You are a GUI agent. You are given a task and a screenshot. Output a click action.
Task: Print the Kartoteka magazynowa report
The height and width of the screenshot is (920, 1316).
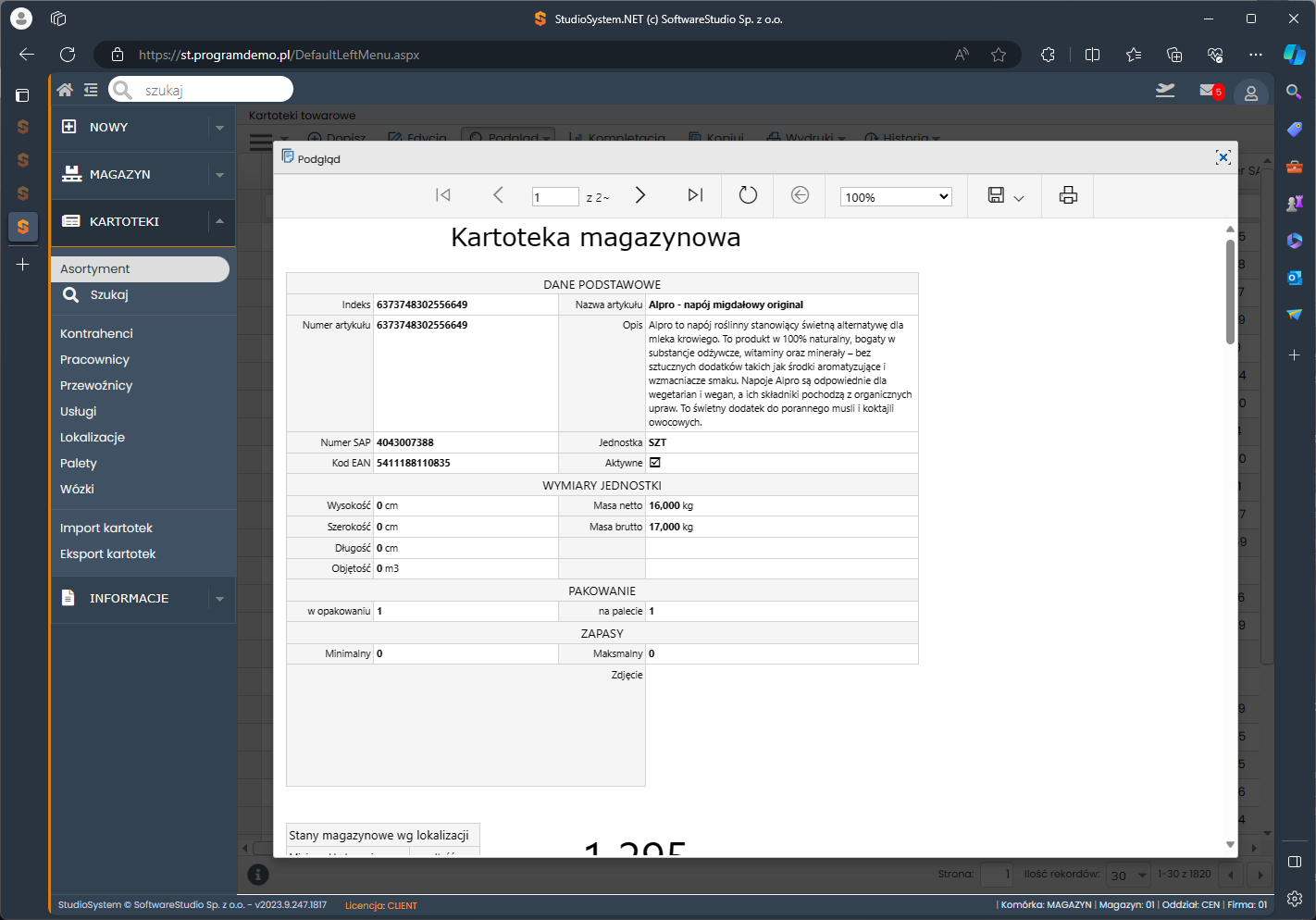[1068, 195]
